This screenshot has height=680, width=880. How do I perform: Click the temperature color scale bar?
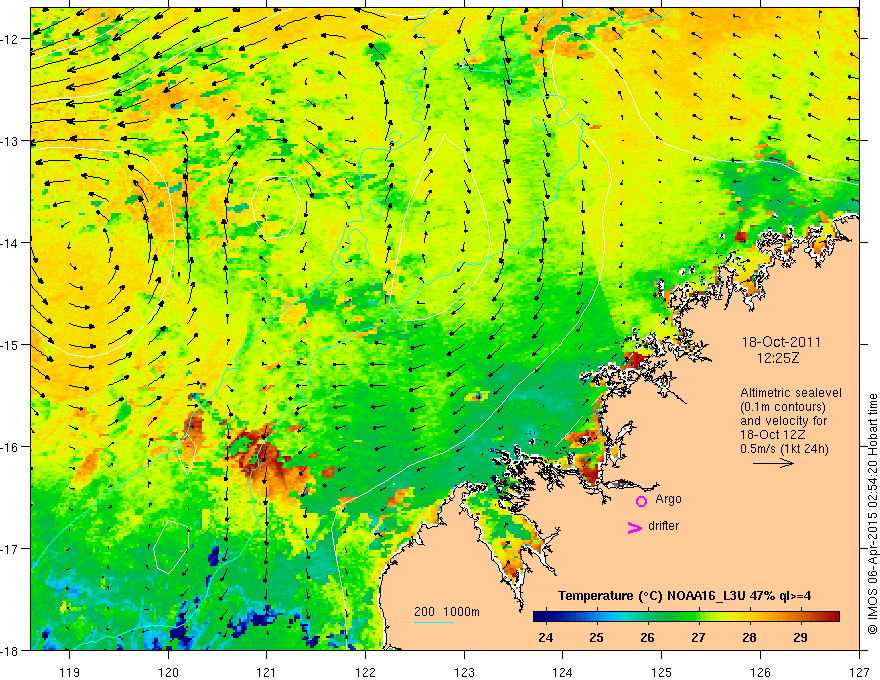pos(686,617)
